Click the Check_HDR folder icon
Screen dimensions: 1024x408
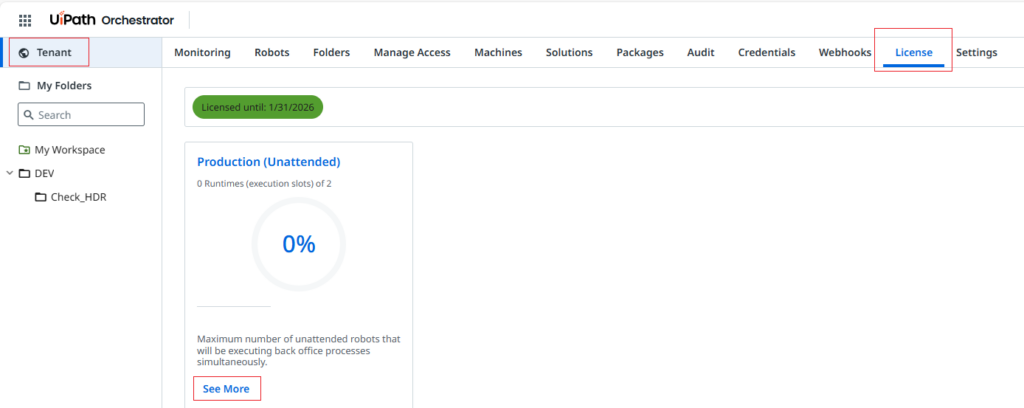pyautogui.click(x=40, y=197)
